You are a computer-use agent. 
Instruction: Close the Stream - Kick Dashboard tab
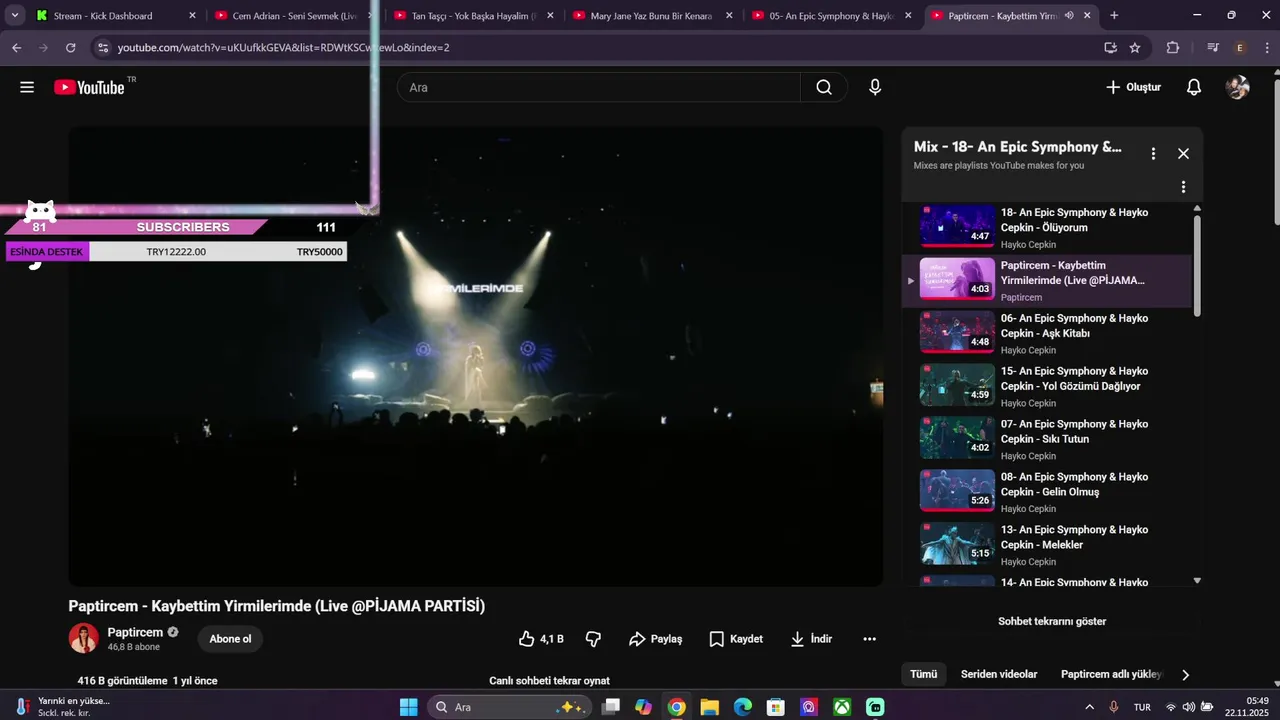(x=192, y=16)
